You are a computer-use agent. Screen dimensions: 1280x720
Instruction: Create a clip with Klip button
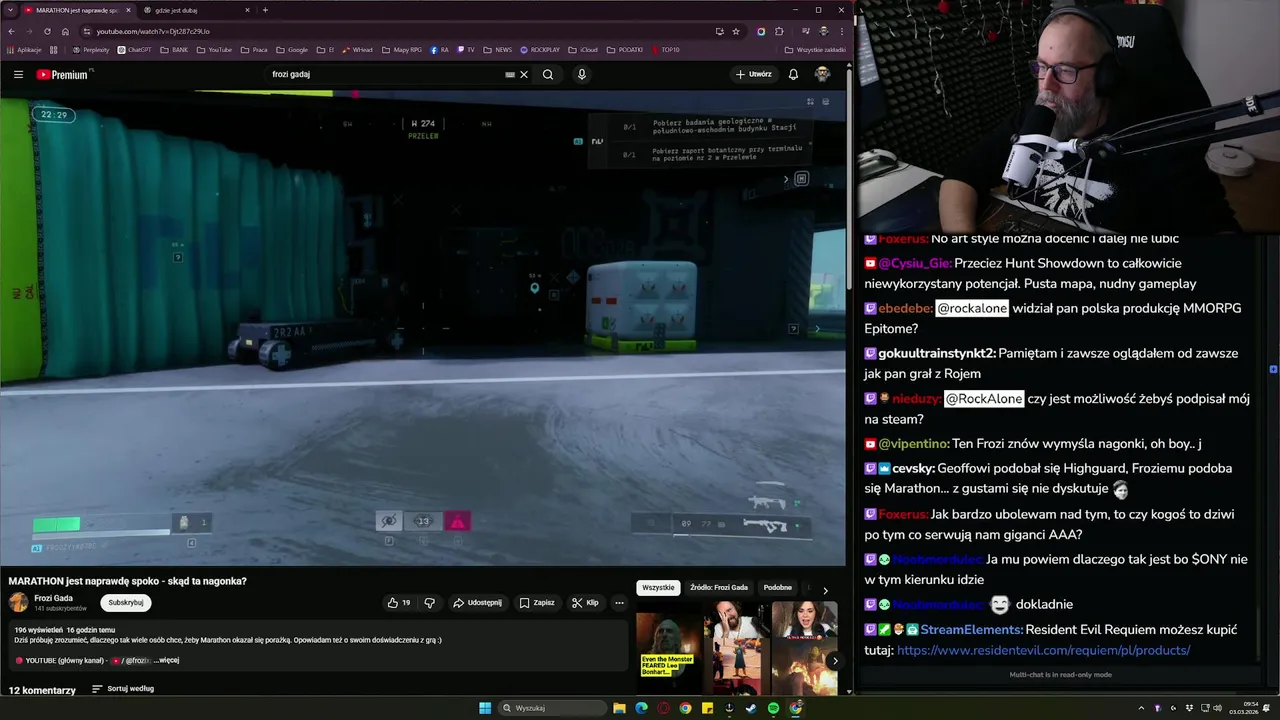point(585,603)
